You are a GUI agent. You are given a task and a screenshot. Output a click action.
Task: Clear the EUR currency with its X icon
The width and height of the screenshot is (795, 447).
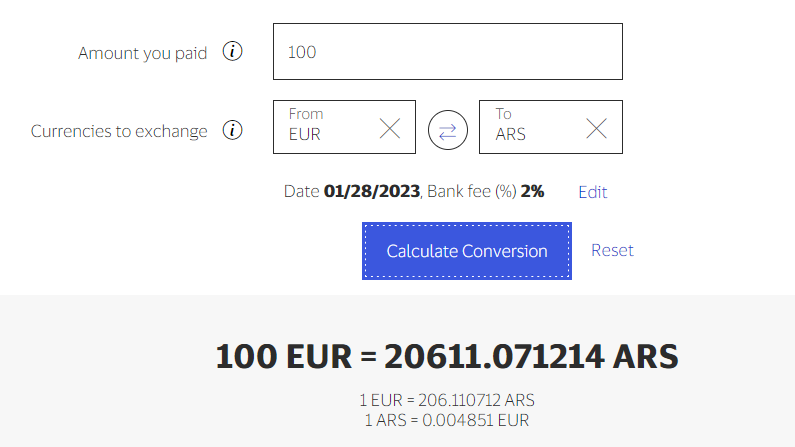[390, 128]
